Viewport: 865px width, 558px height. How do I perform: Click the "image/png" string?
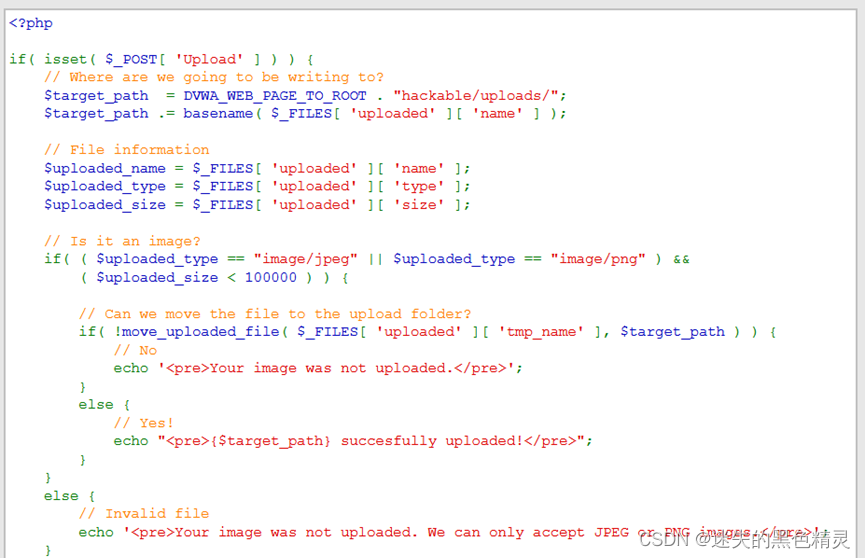[598, 259]
